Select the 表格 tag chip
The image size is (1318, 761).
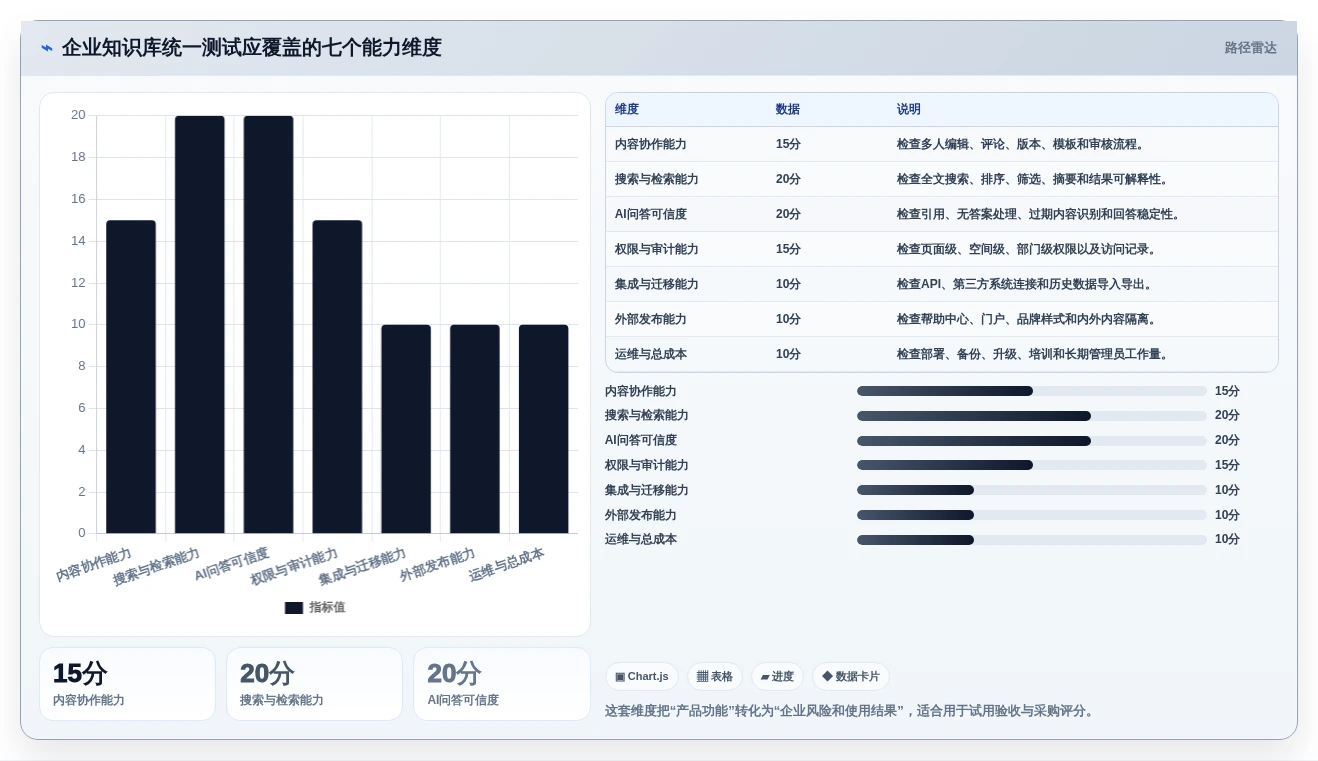[715, 677]
